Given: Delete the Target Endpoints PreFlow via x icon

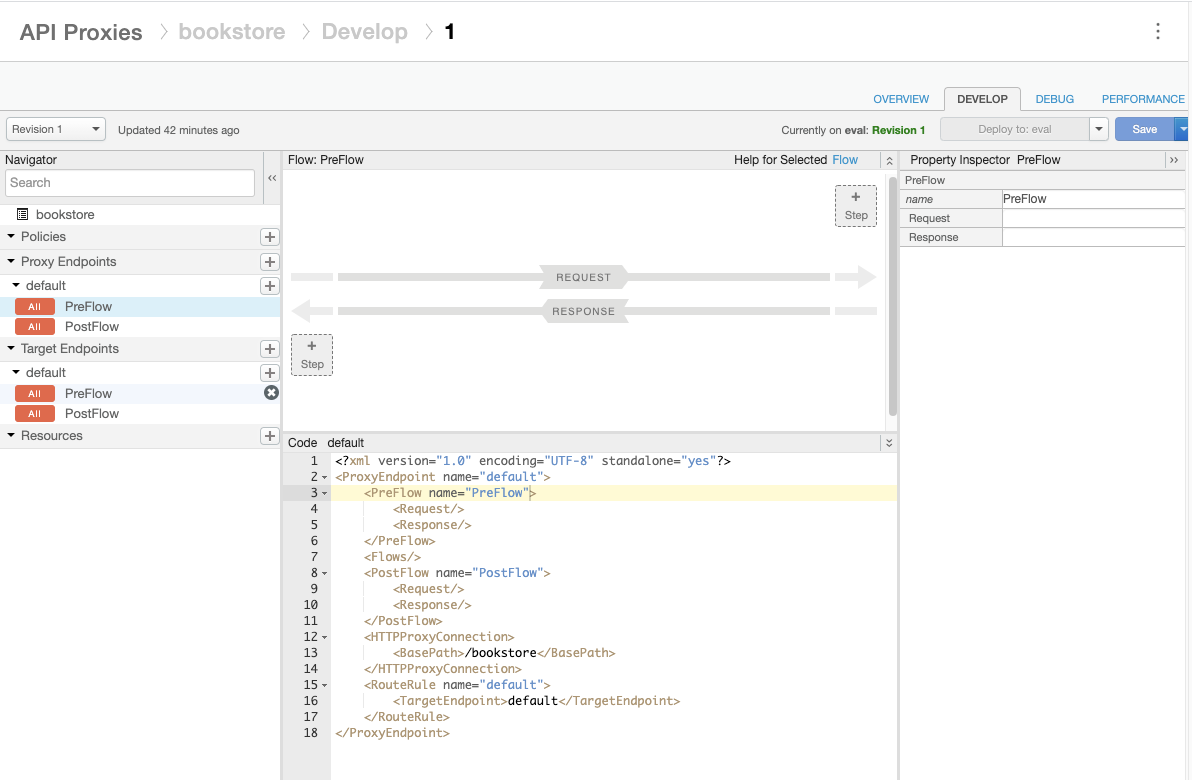Looking at the screenshot, I should pyautogui.click(x=271, y=393).
